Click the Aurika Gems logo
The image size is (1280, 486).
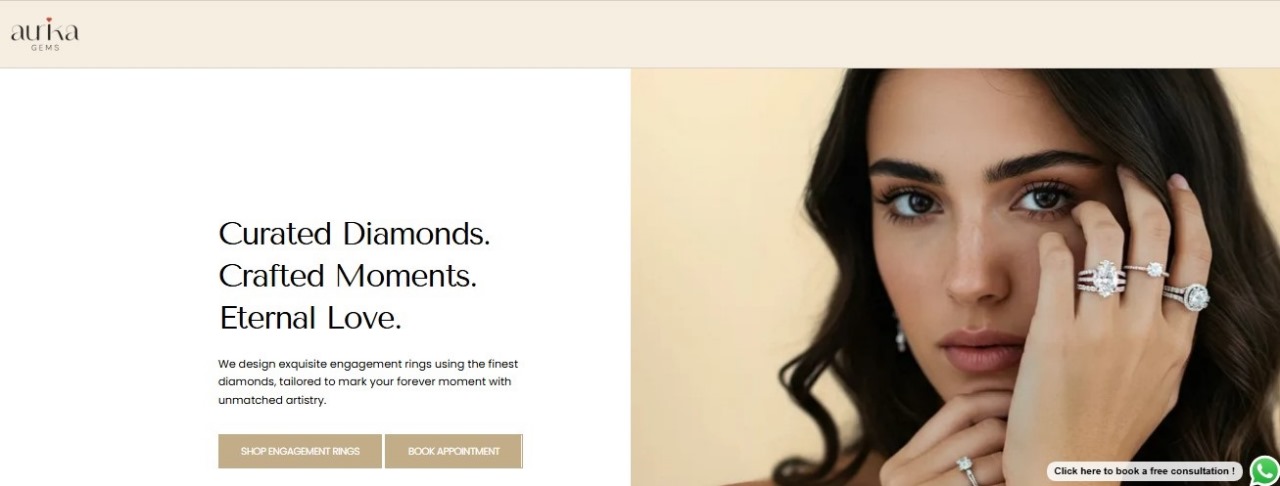(x=45, y=34)
